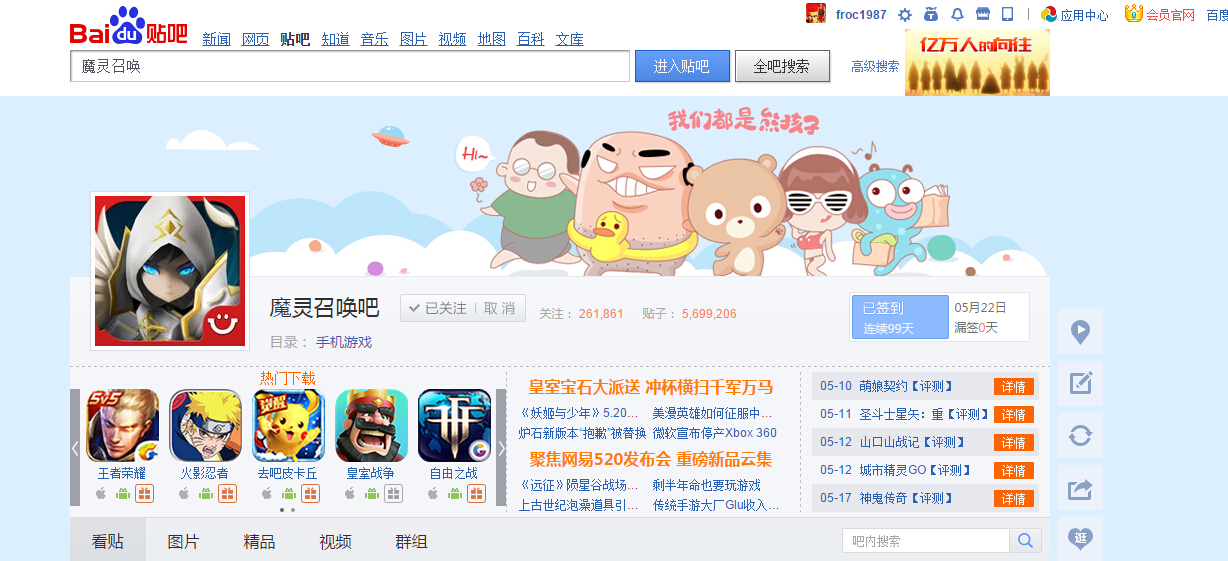Click the 已签到 sign-in button

(900, 317)
